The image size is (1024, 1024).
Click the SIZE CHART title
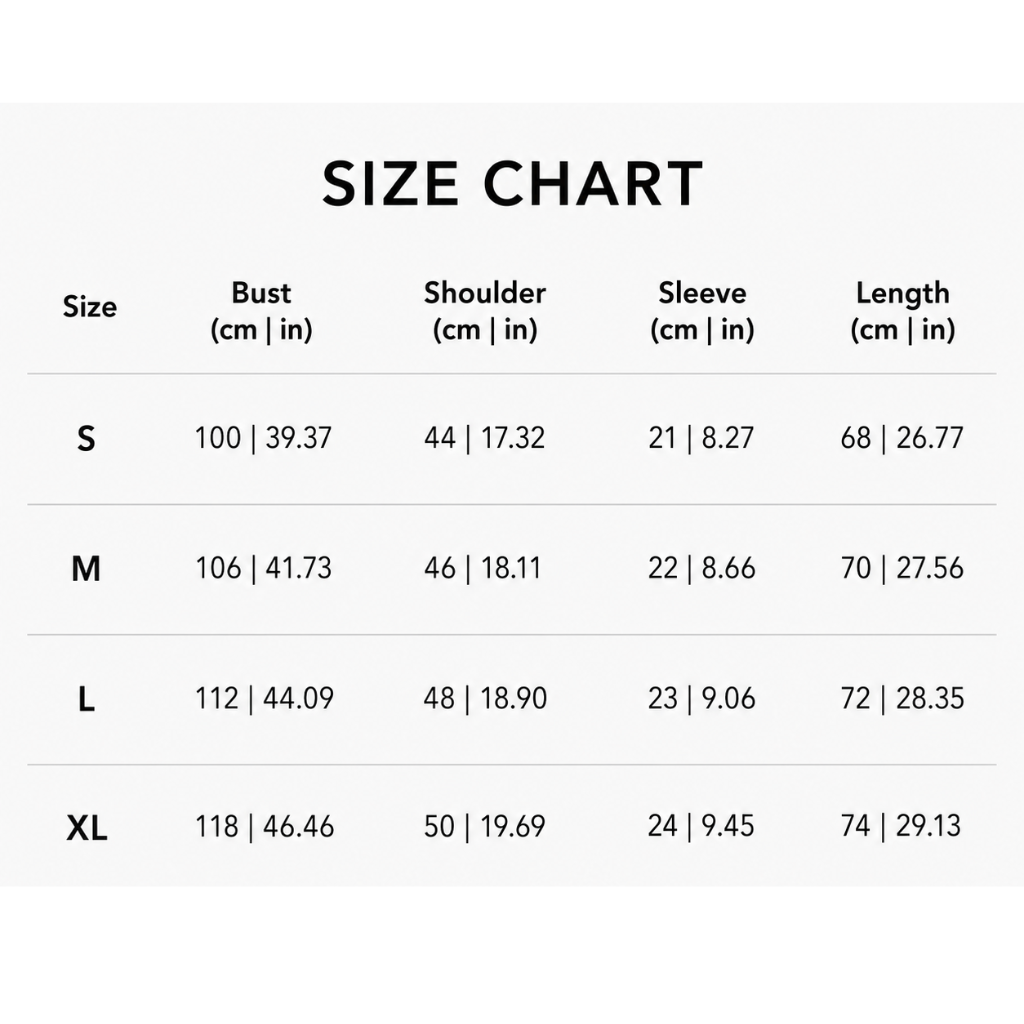(x=513, y=184)
